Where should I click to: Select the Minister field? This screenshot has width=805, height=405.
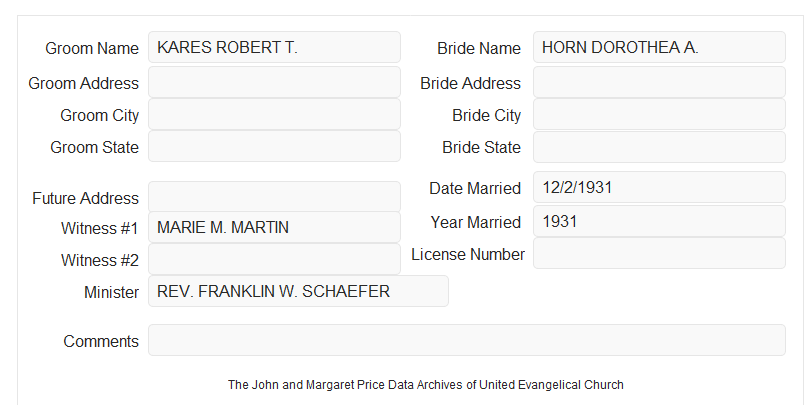coord(298,291)
